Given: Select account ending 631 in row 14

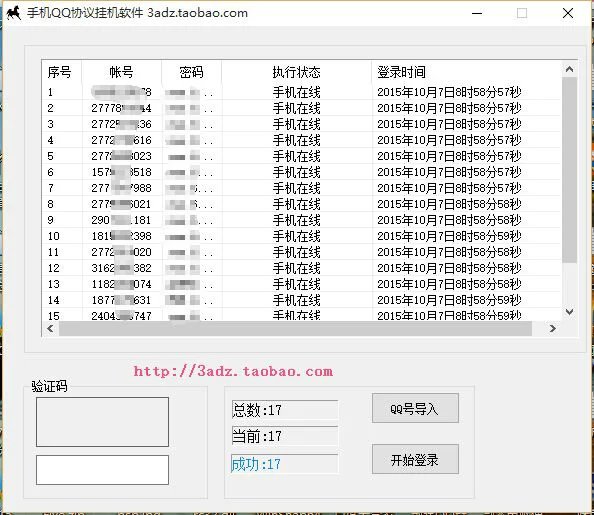Looking at the screenshot, I should point(121,300).
